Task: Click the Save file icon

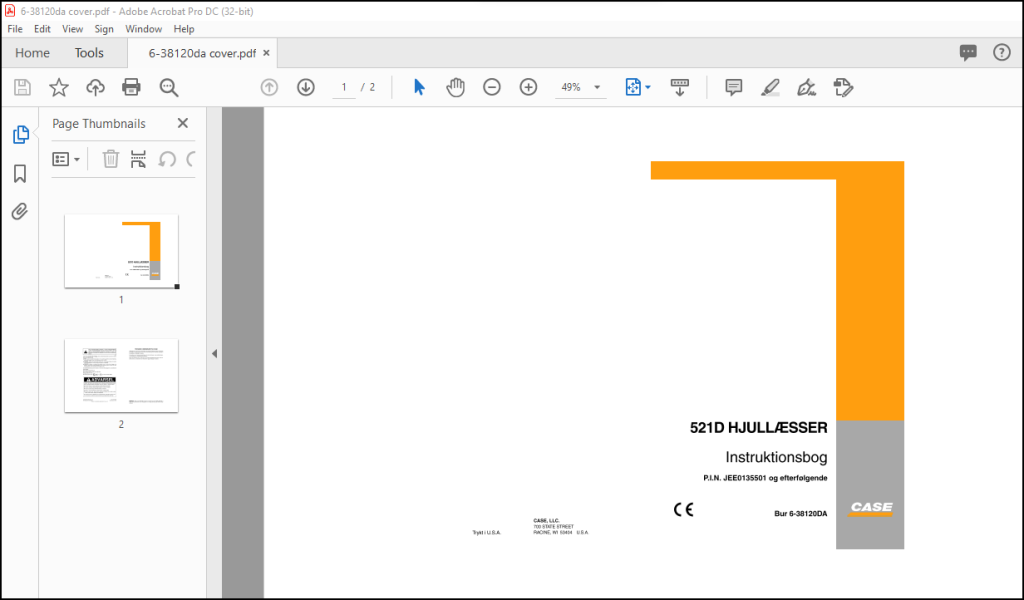Action: click(22, 87)
